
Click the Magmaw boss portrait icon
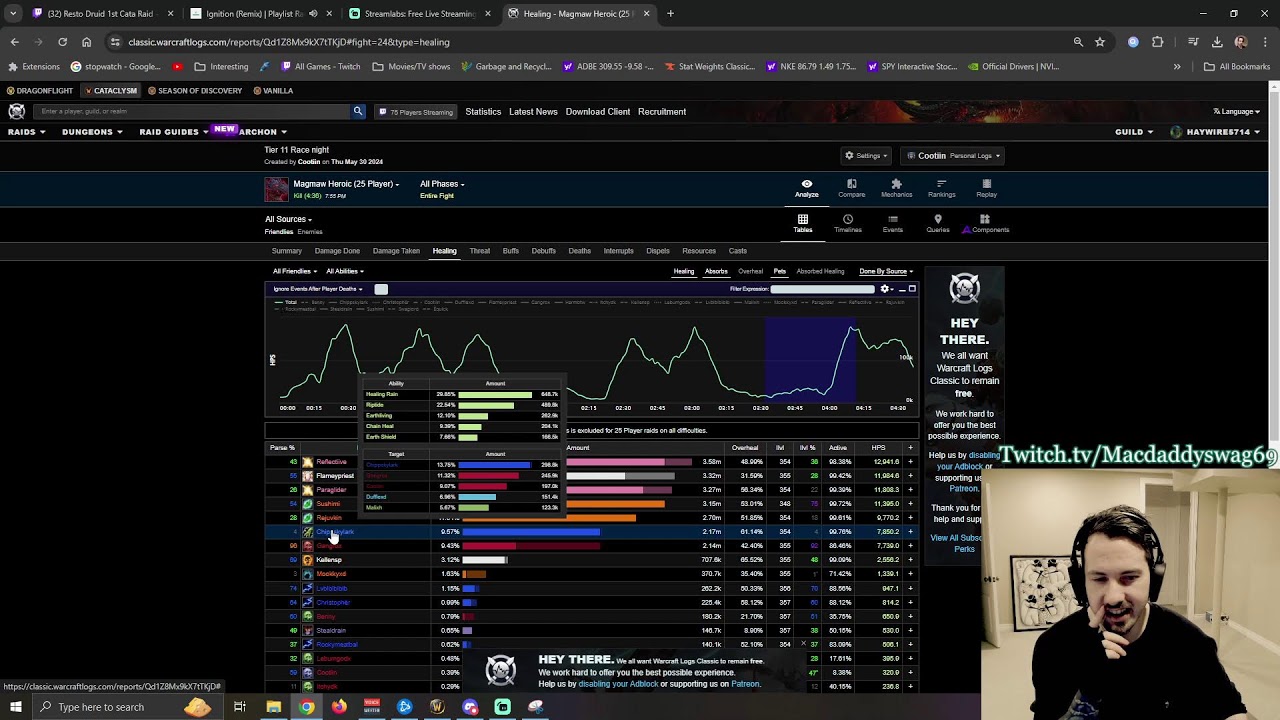[x=276, y=189]
